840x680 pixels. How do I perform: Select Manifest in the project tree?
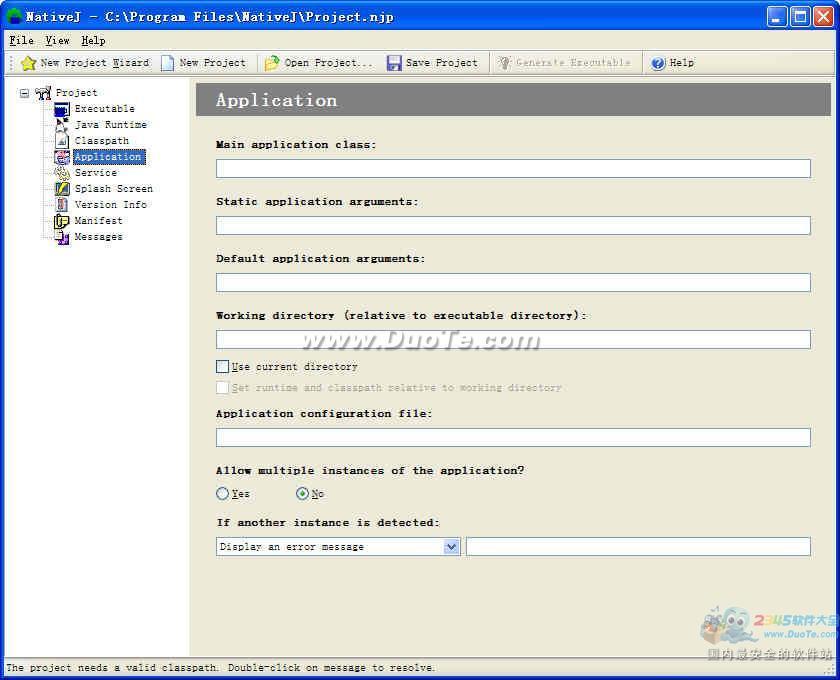(99, 221)
